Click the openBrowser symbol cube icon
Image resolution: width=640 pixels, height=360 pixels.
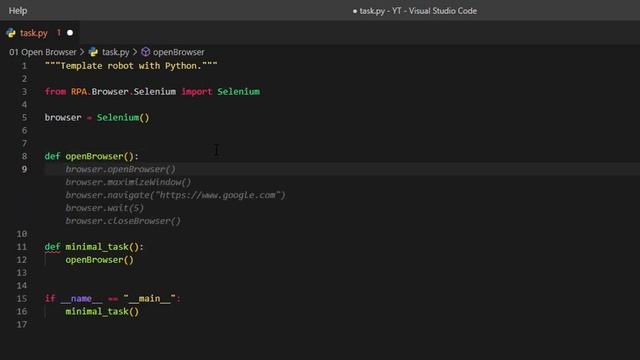tap(146, 52)
